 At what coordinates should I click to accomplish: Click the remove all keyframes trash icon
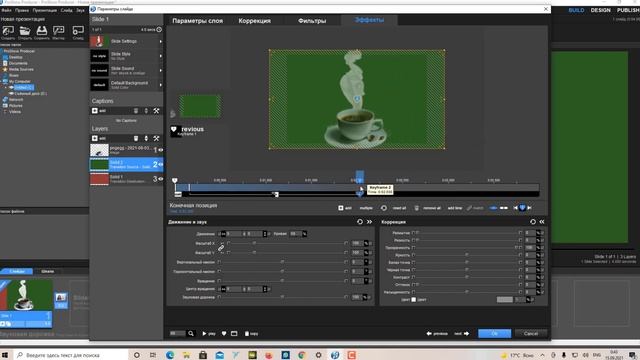[x=416, y=208]
